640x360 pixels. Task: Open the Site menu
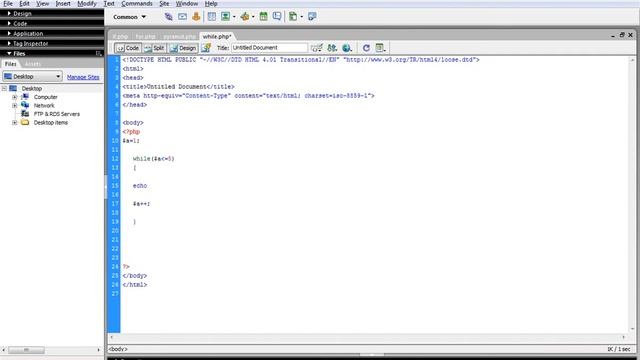[164, 4]
